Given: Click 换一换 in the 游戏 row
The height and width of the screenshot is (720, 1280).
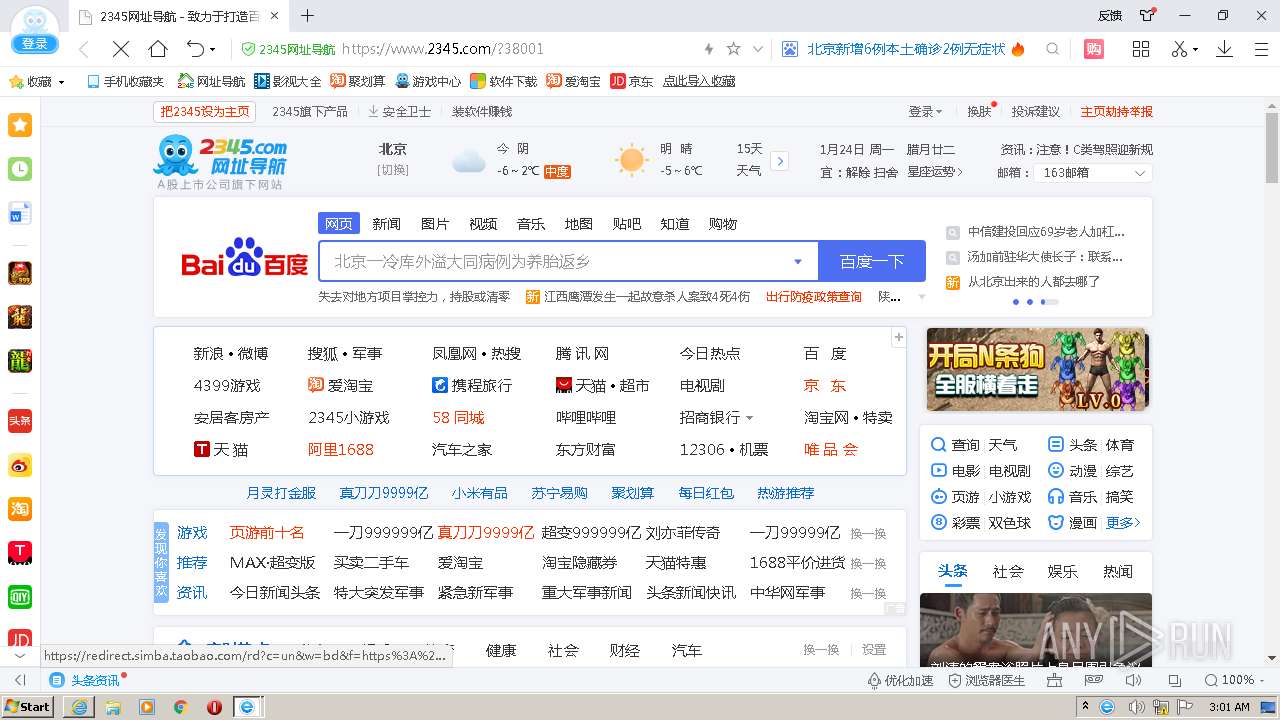Looking at the screenshot, I should point(868,533).
